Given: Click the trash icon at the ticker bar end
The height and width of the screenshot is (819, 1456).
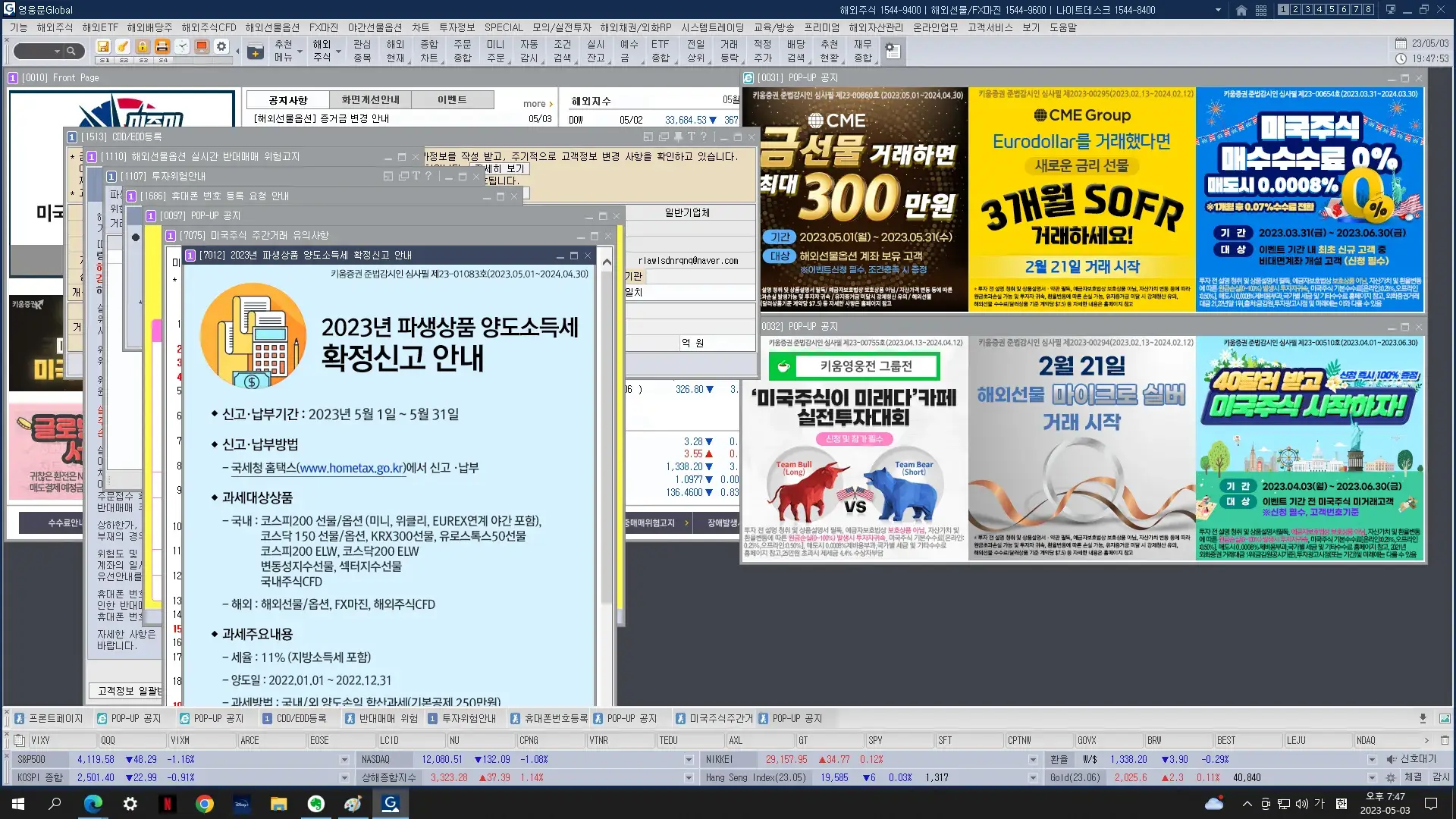Looking at the screenshot, I should 1445,740.
